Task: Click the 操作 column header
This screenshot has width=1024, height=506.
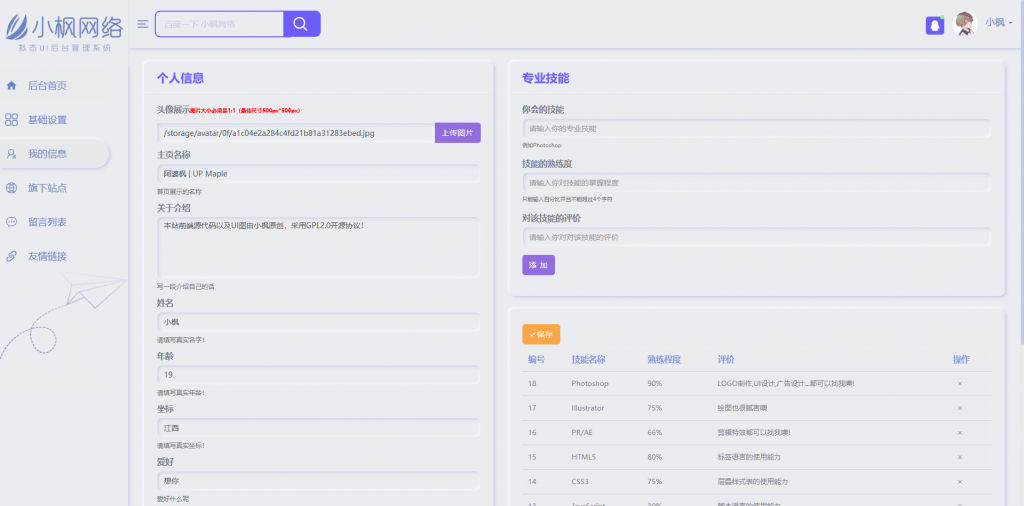Action: pyautogui.click(x=961, y=360)
